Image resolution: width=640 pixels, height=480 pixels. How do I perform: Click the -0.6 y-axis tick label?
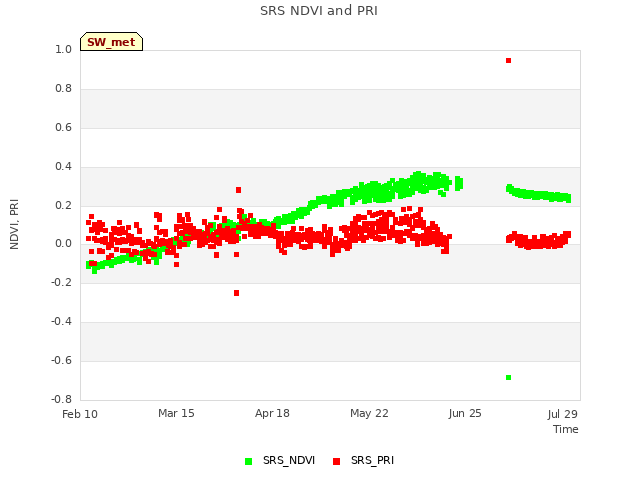click(61, 360)
